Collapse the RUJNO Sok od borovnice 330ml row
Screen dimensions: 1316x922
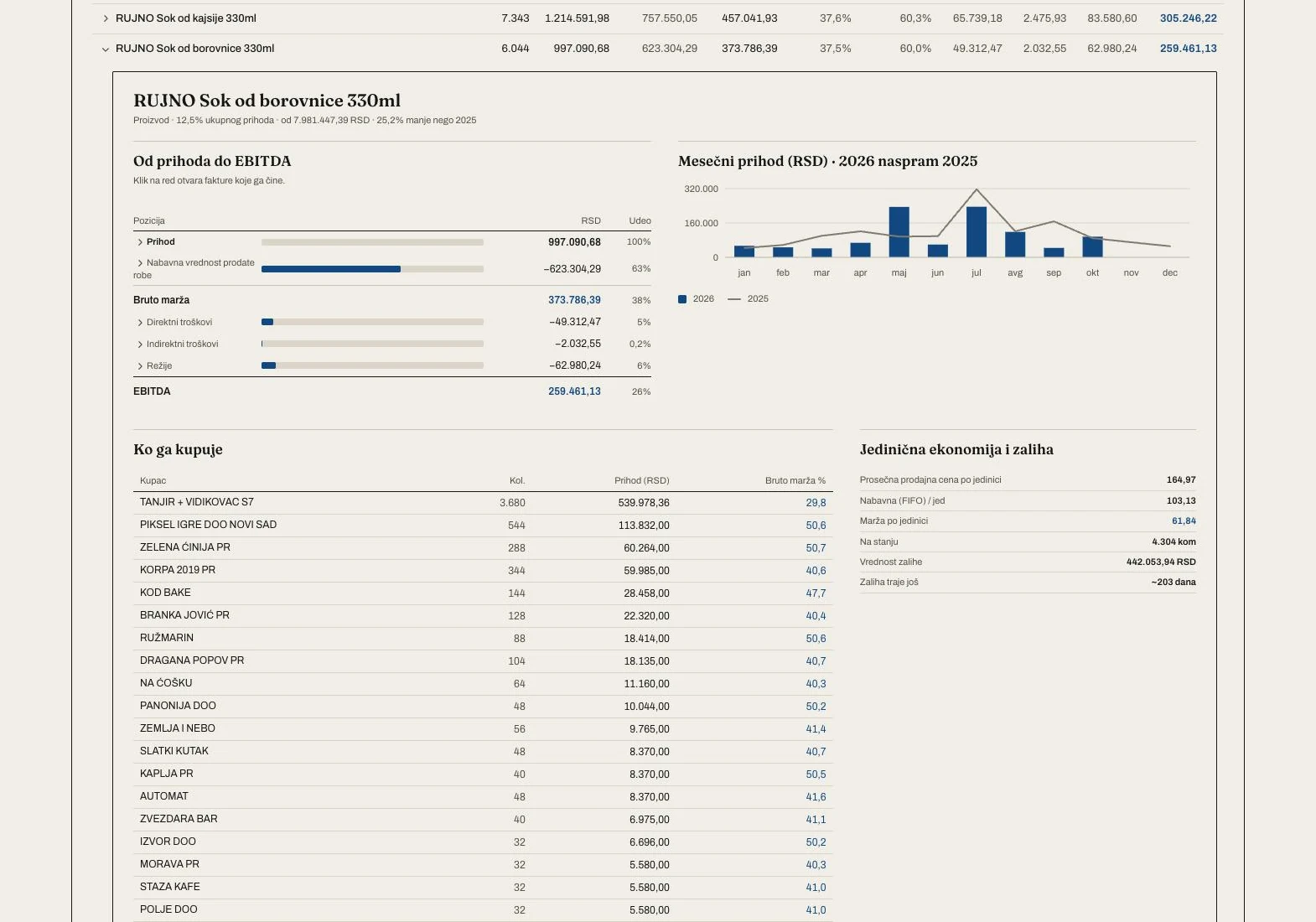tap(106, 49)
